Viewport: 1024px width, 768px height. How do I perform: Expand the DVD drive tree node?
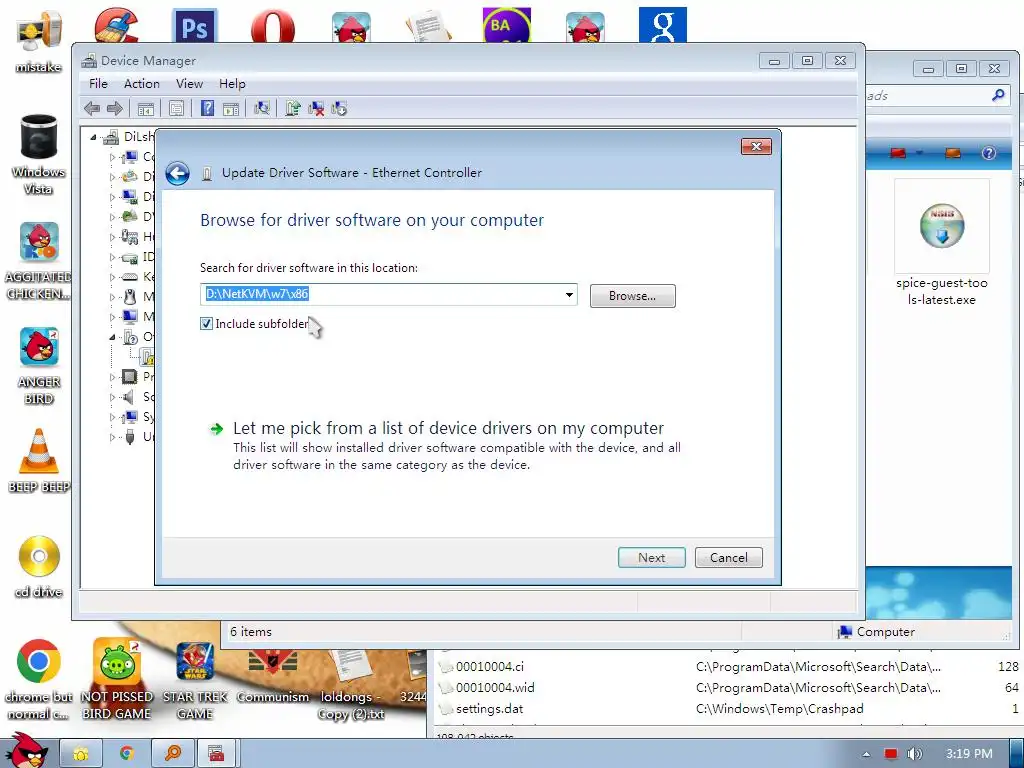coord(112,217)
